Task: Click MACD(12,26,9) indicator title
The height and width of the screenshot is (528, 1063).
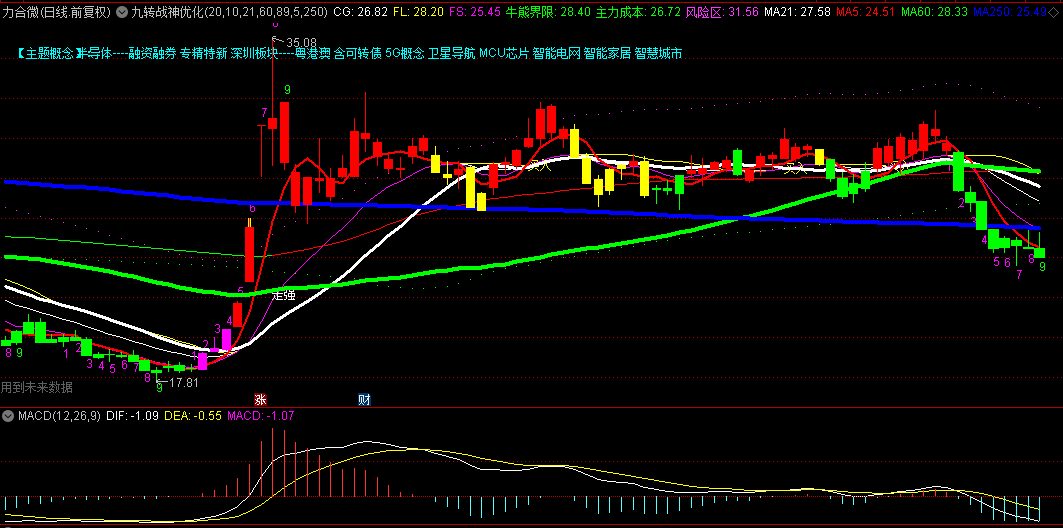Action: (x=59, y=415)
